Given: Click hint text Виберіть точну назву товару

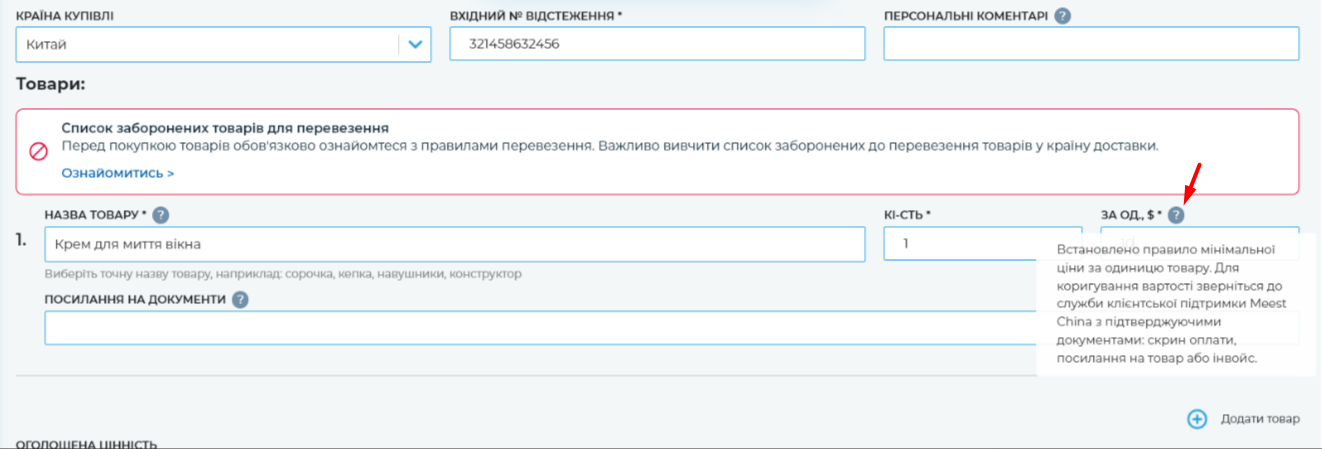Looking at the screenshot, I should tap(284, 273).
